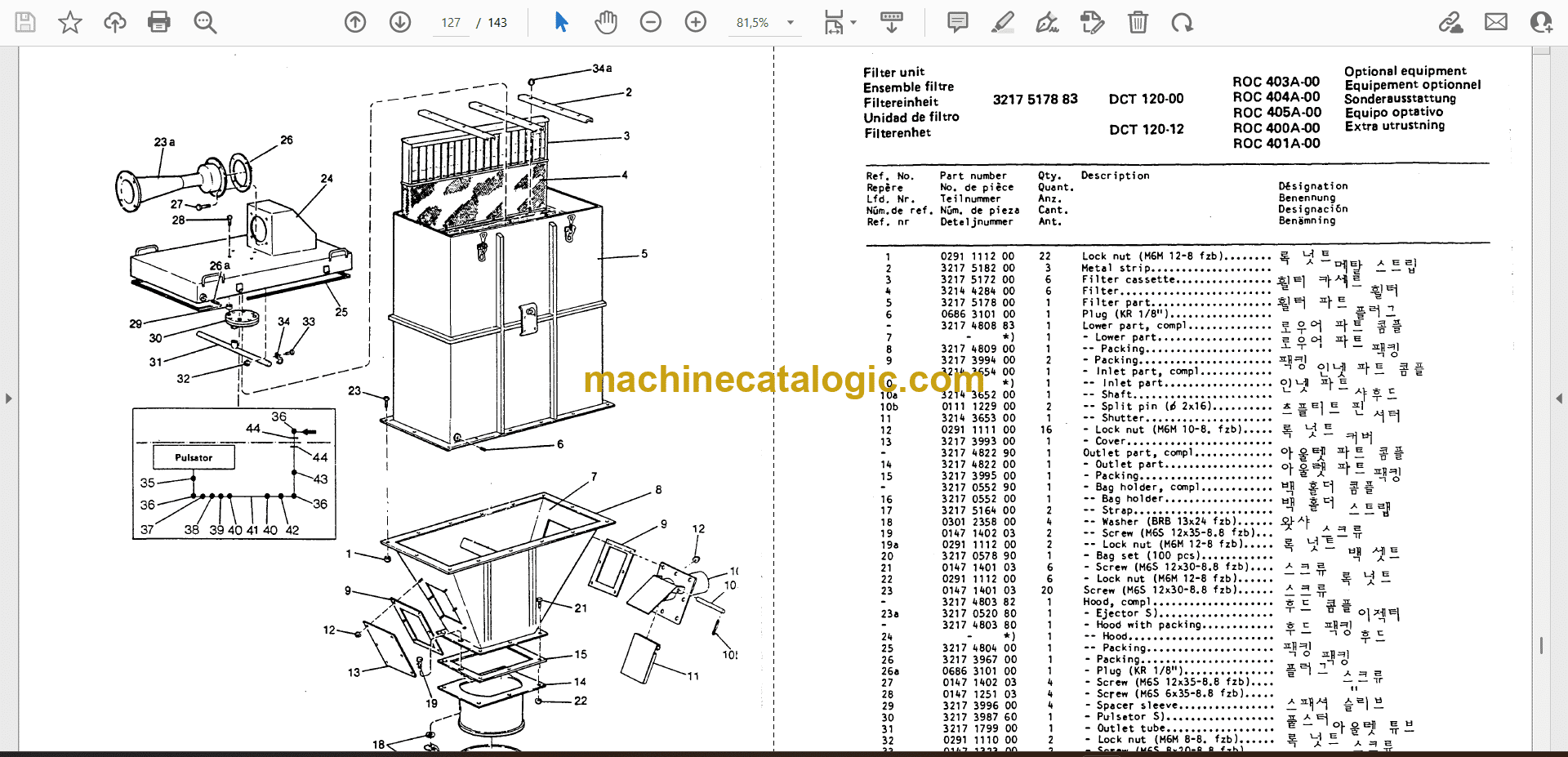Go to the next page arrow
Image resolution: width=1568 pixels, height=757 pixels.
[x=400, y=22]
